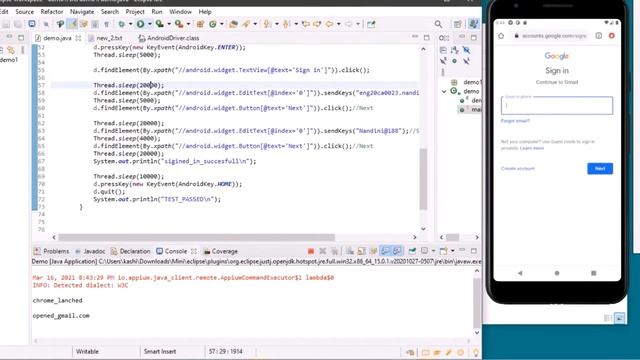Tap the Create account link on phone

click(x=518, y=169)
